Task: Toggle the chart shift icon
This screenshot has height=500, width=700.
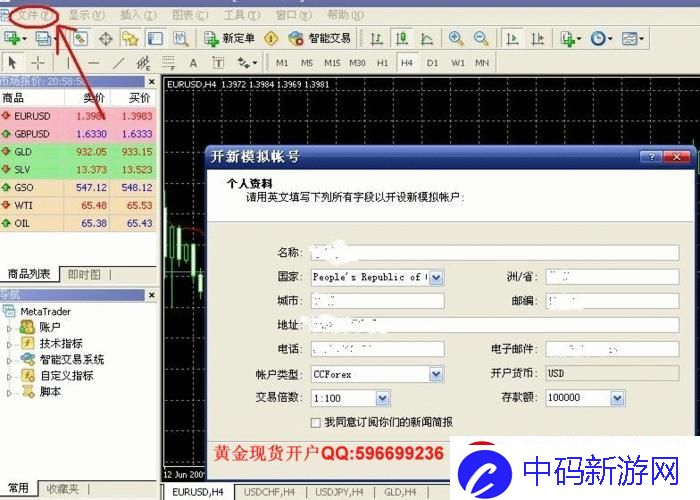Action: (538, 39)
